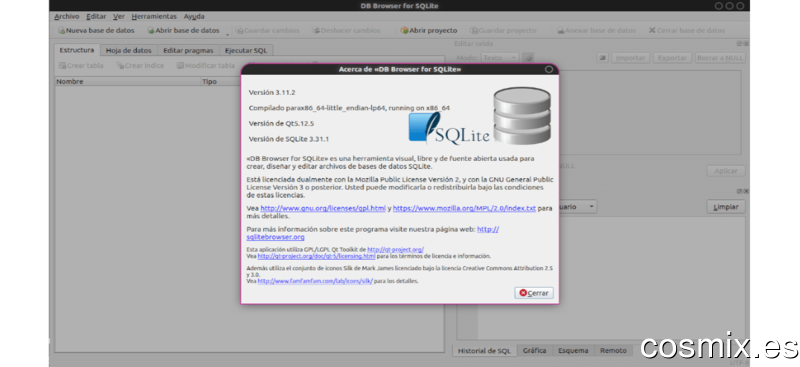This screenshot has width=800, height=367.
Task: Switch to the Ejecutar SQL tab
Action: (x=246, y=51)
